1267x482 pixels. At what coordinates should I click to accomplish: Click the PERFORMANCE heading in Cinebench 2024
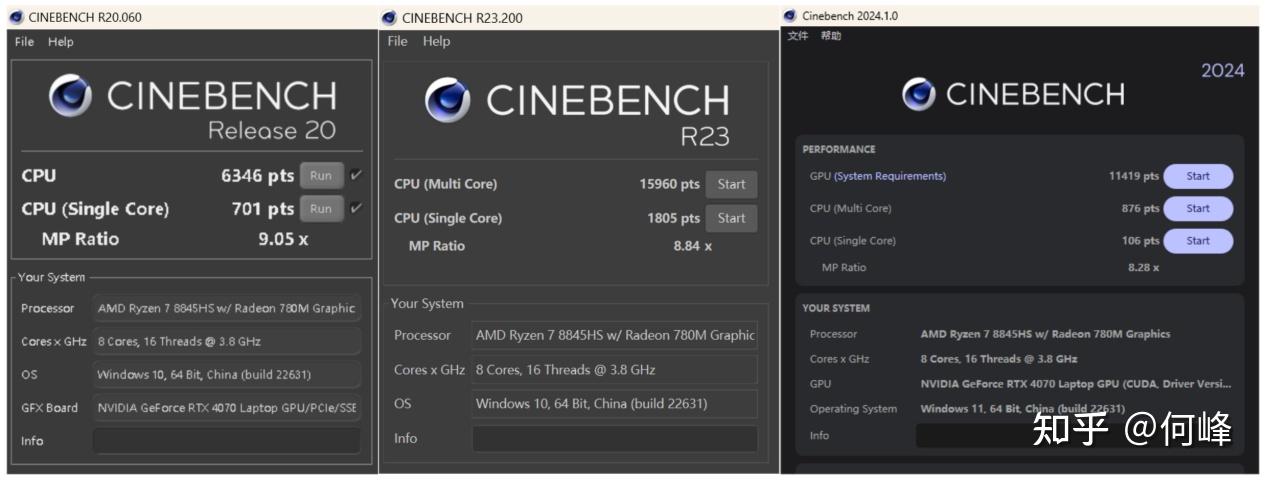[x=839, y=149]
